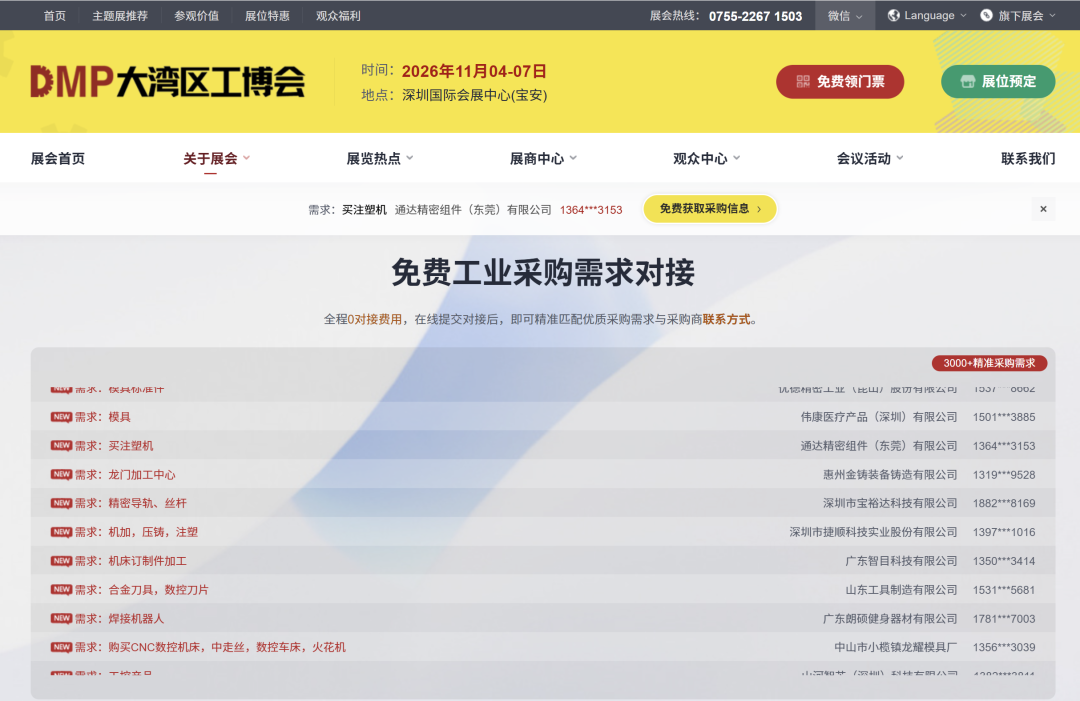Click the QR icon on 免费领门票
This screenshot has width=1080, height=701.
click(803, 82)
